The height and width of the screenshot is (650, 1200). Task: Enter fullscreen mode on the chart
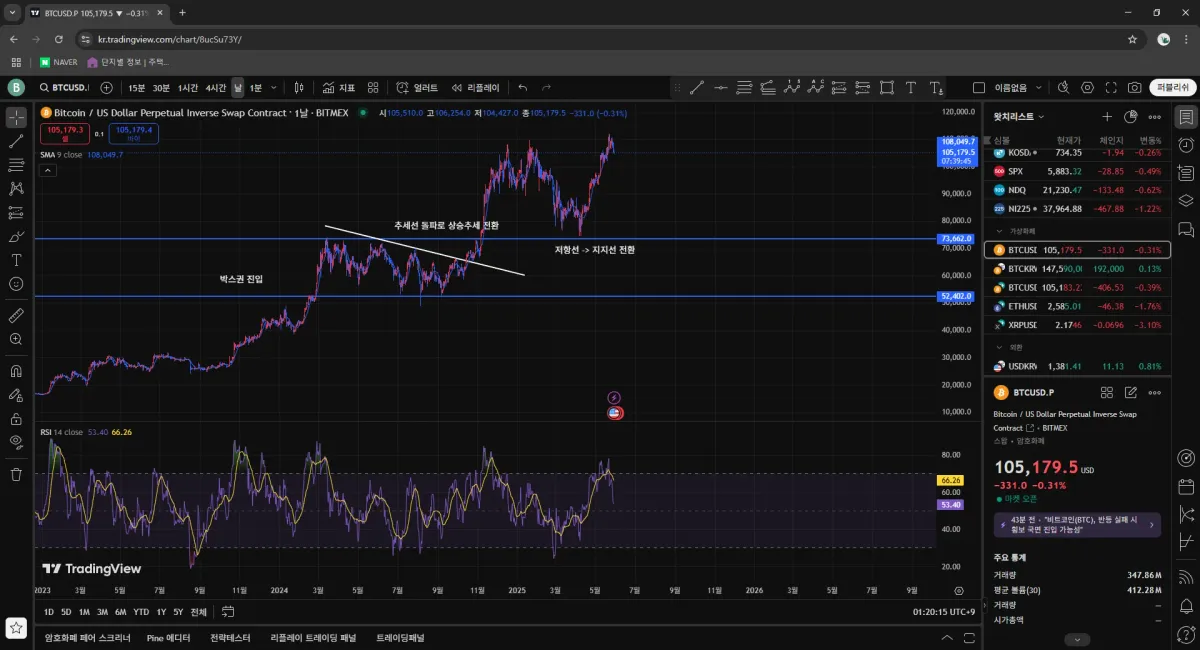[x=1111, y=87]
